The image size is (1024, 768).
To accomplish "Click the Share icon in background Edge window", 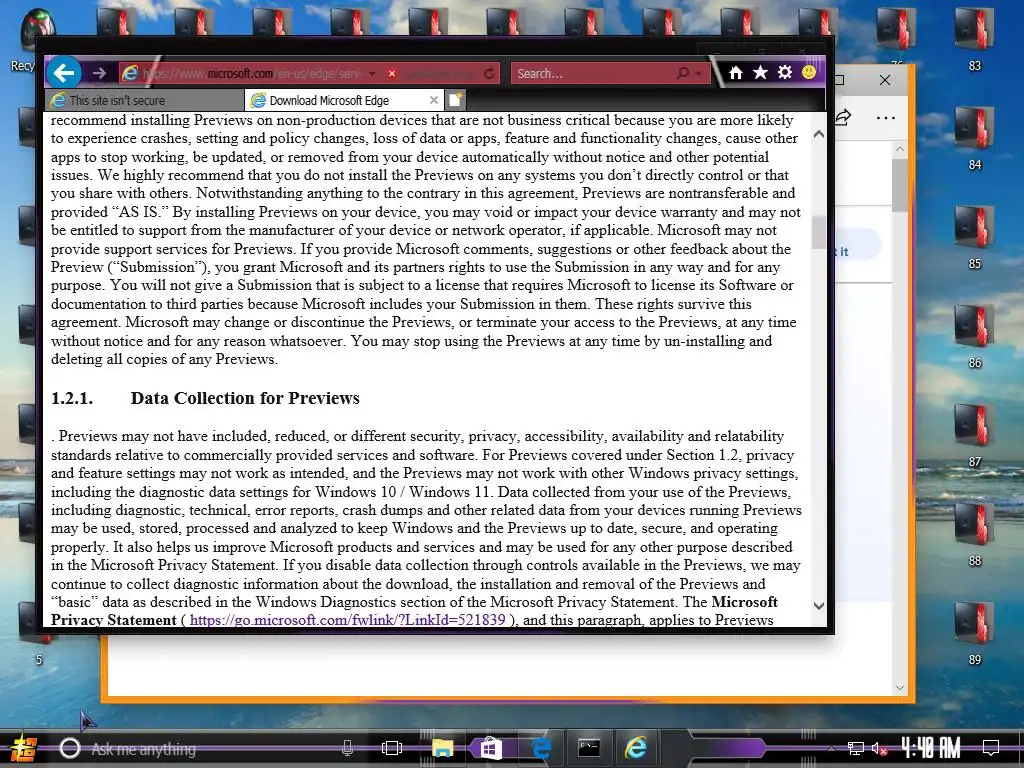I will (x=843, y=118).
